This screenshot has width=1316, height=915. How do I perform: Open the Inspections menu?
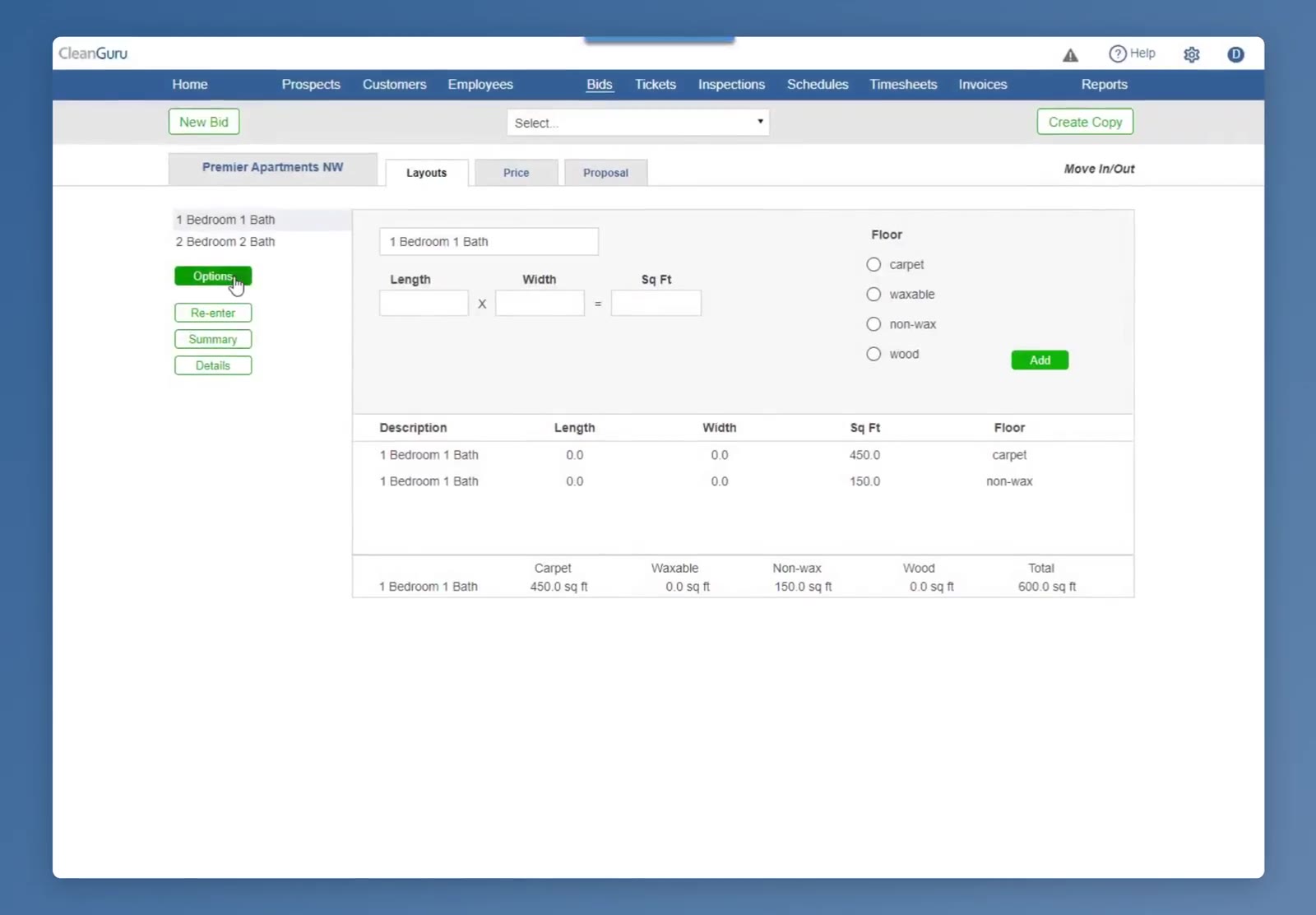pos(731,85)
